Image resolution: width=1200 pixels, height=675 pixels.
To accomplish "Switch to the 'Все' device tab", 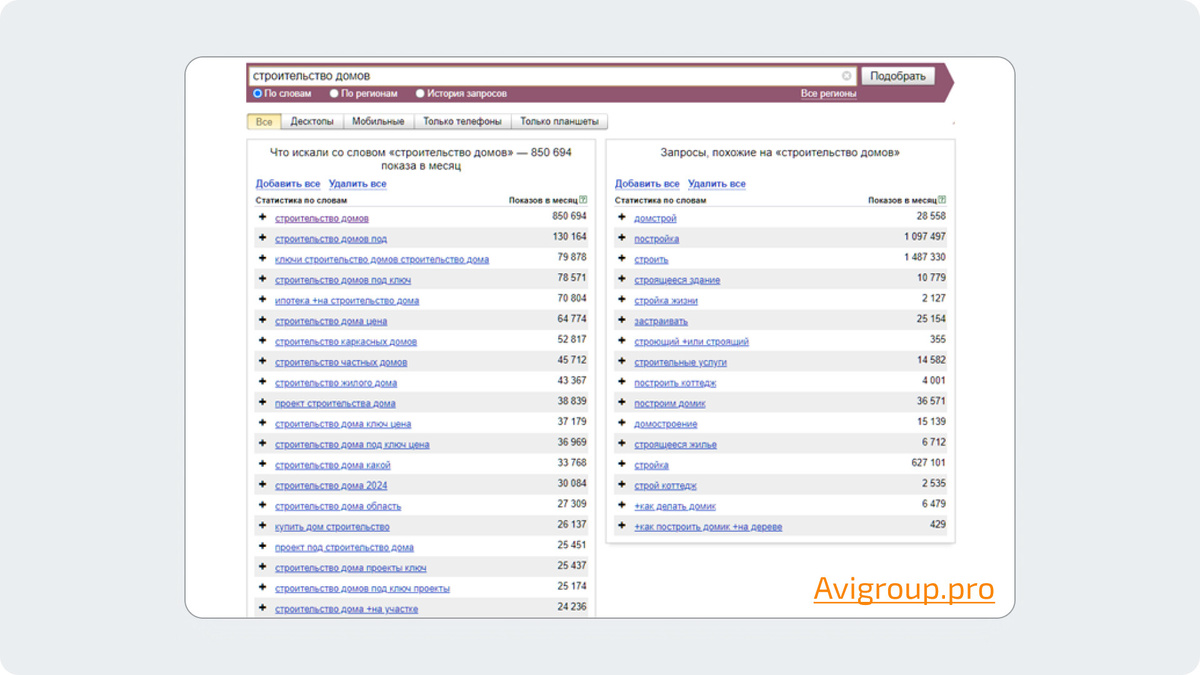I will [x=264, y=122].
